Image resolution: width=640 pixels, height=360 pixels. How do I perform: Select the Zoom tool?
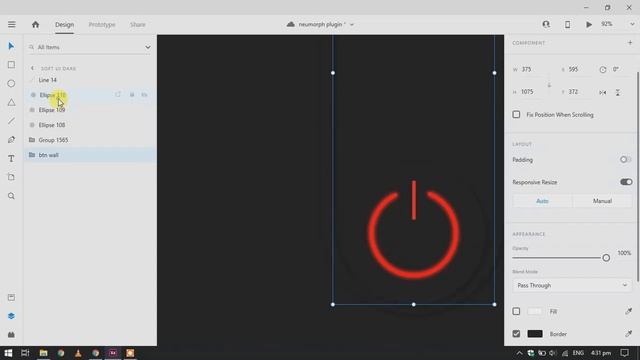(11, 196)
